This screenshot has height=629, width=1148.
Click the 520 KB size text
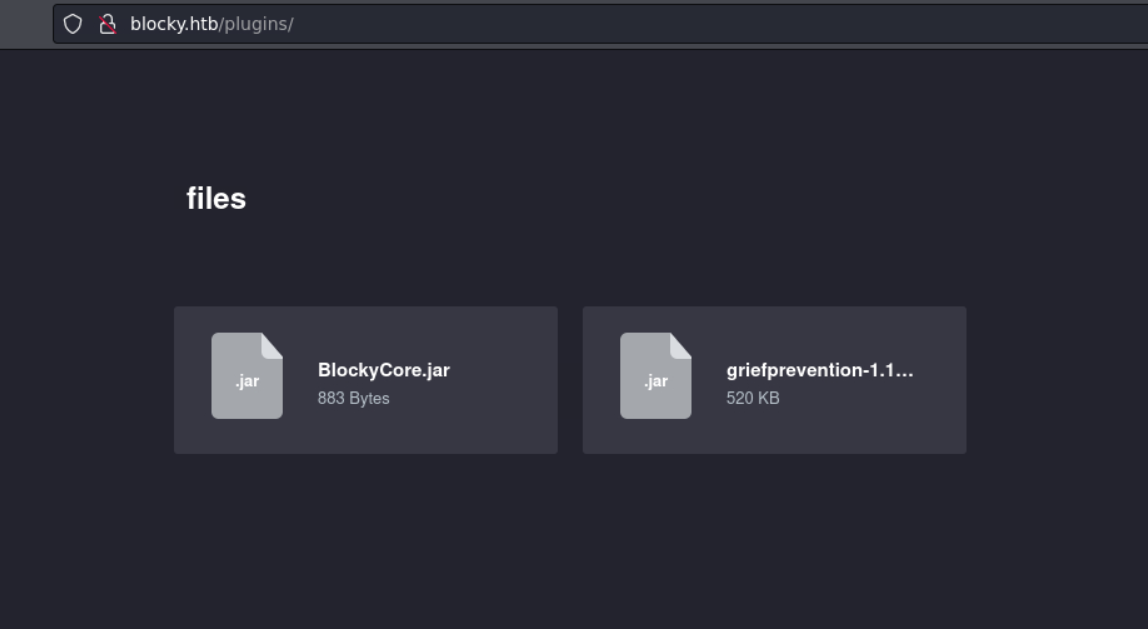(x=753, y=398)
